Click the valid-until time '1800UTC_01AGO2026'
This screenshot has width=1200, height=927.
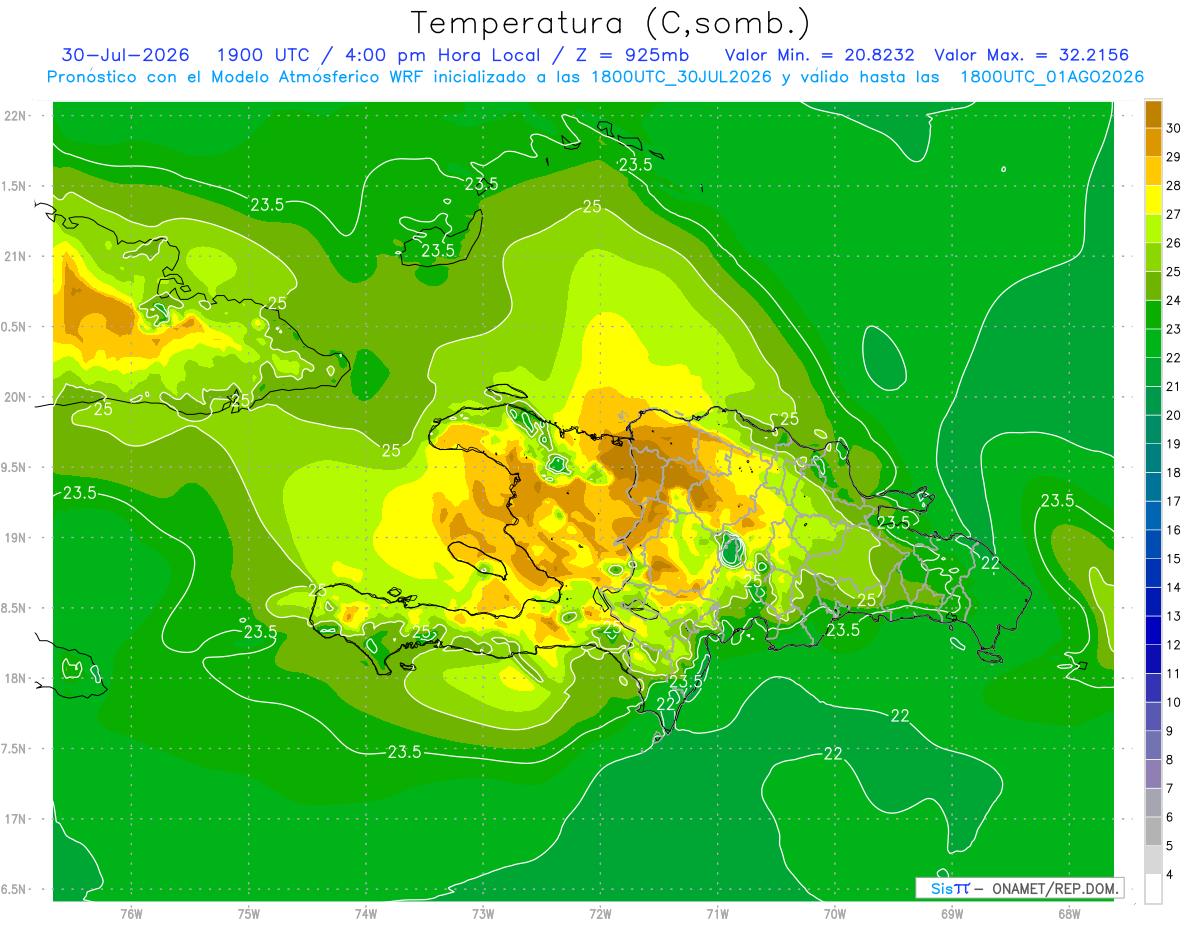(1052, 77)
